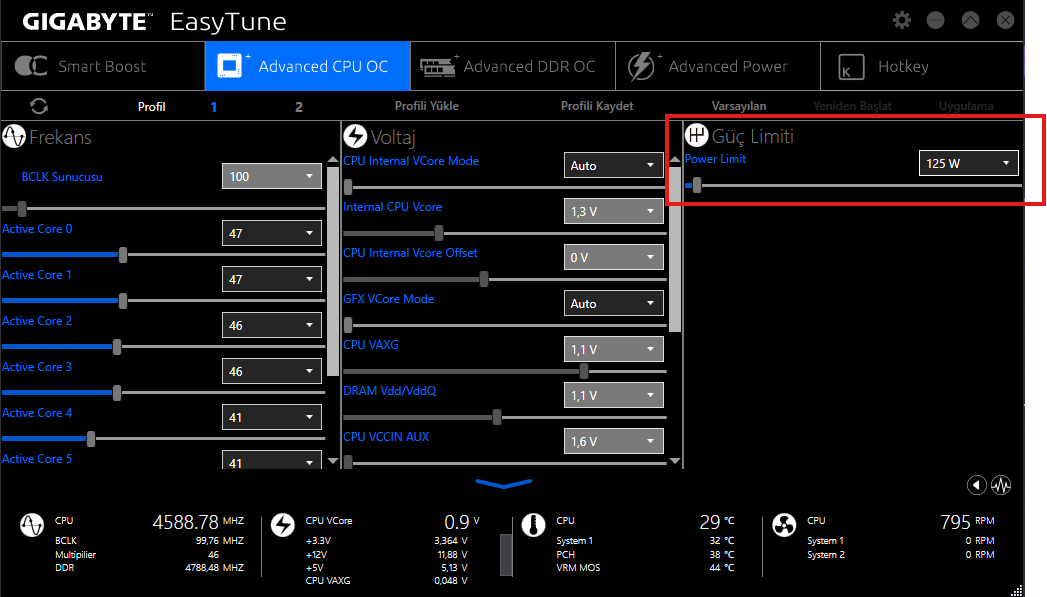1047x597 pixels.
Task: Open the settings gear icon
Action: pos(902,20)
